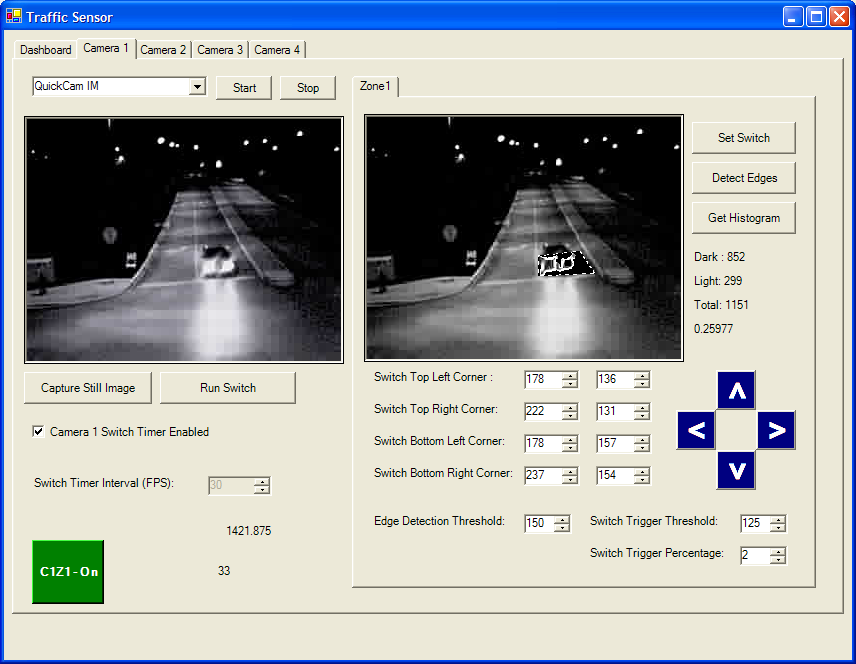Toggle the green C1Z1-On indicator
Image resolution: width=856 pixels, height=664 pixels.
pos(68,572)
